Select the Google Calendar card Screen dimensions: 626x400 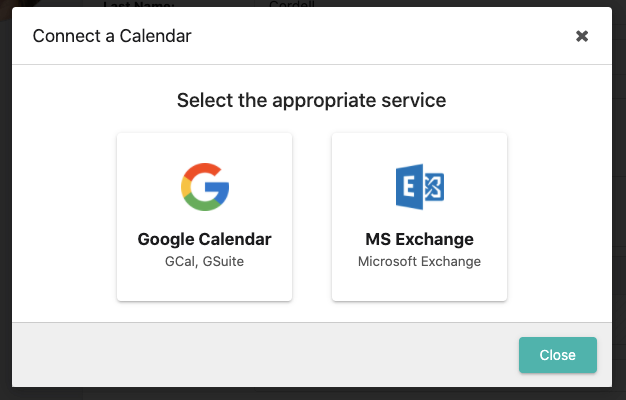[204, 217]
